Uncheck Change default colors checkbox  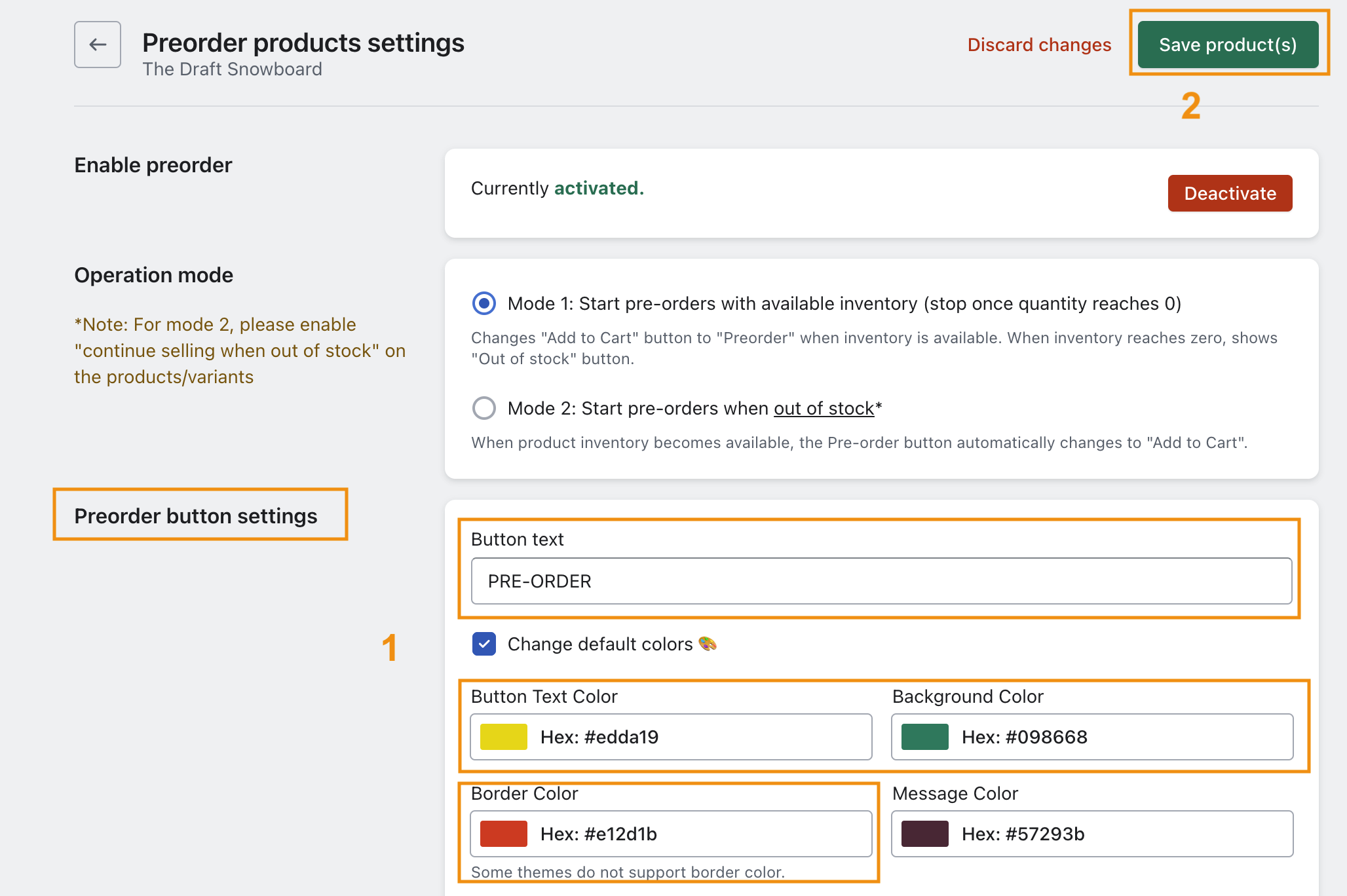[x=484, y=644]
